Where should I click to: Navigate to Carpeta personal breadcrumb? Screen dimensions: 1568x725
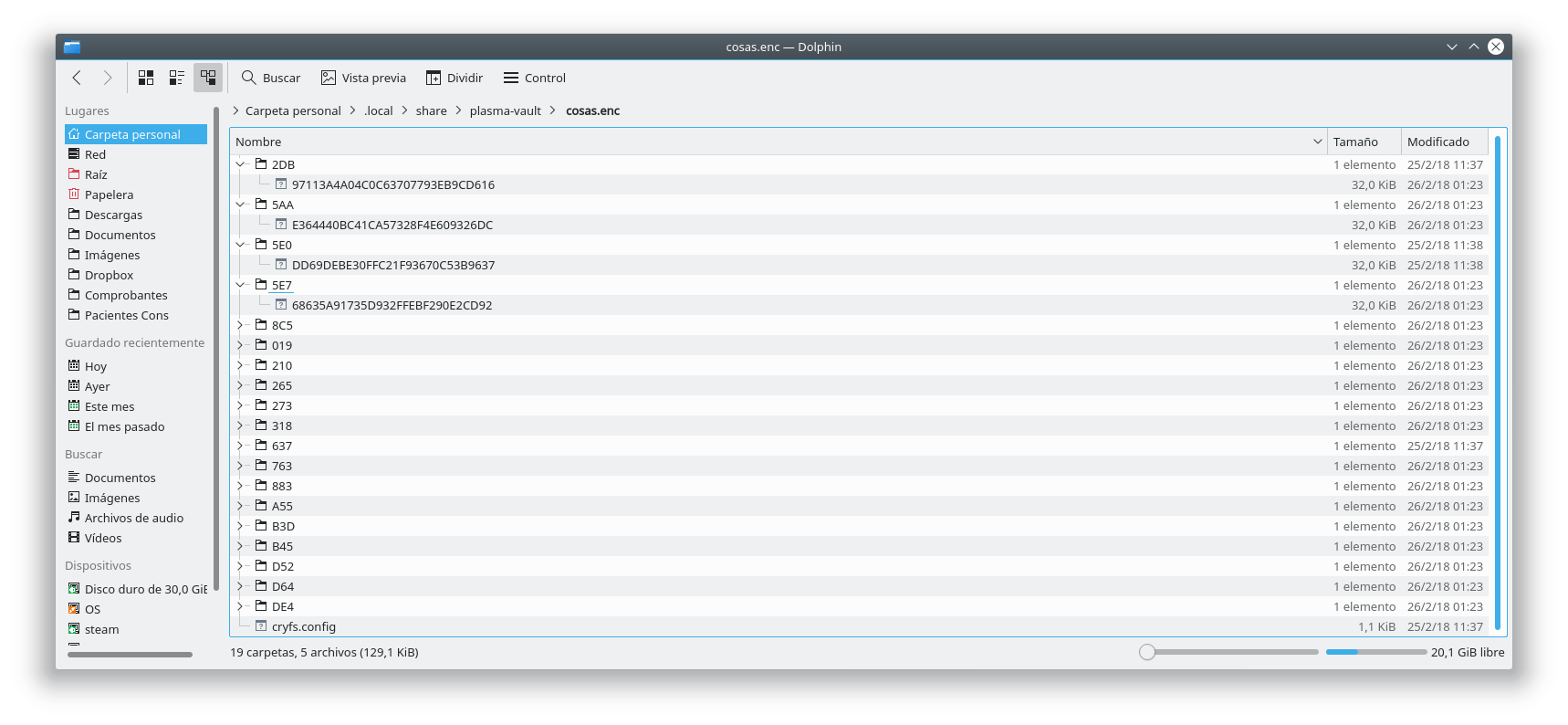tap(293, 110)
